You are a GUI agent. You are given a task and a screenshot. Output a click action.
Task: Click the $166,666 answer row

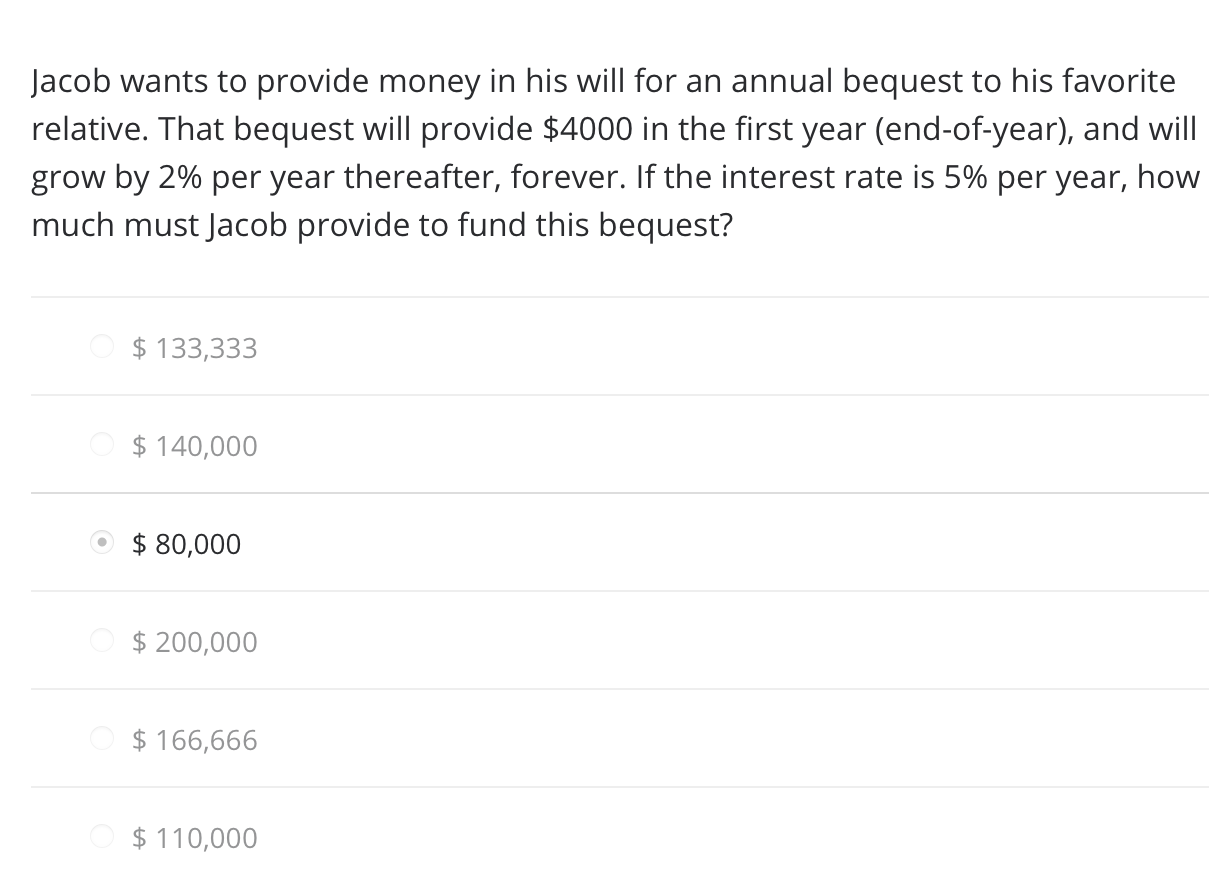614,739
